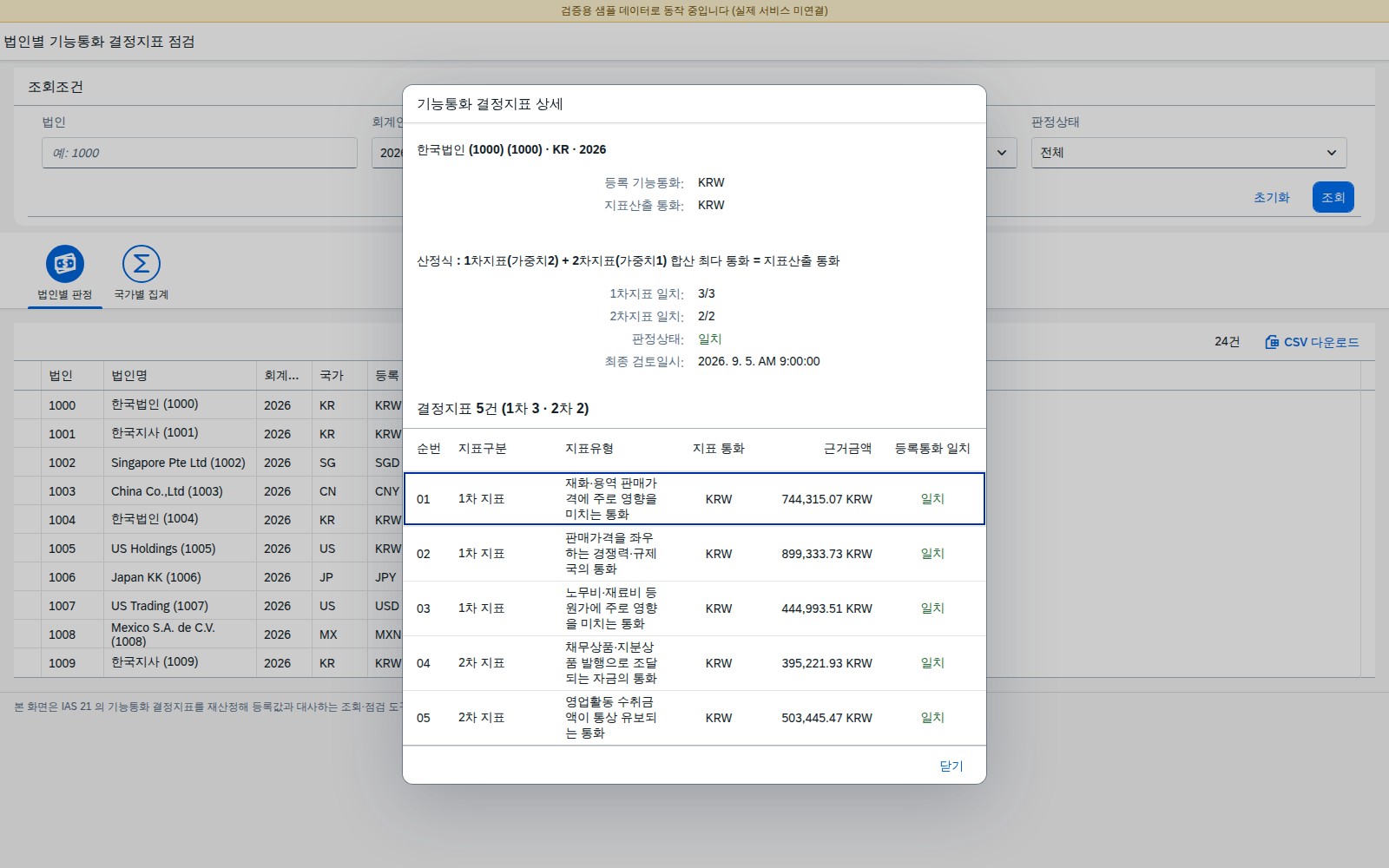Select background row US Holdings (1005)
Viewport: 1389px width, 868px height.
[x=208, y=548]
